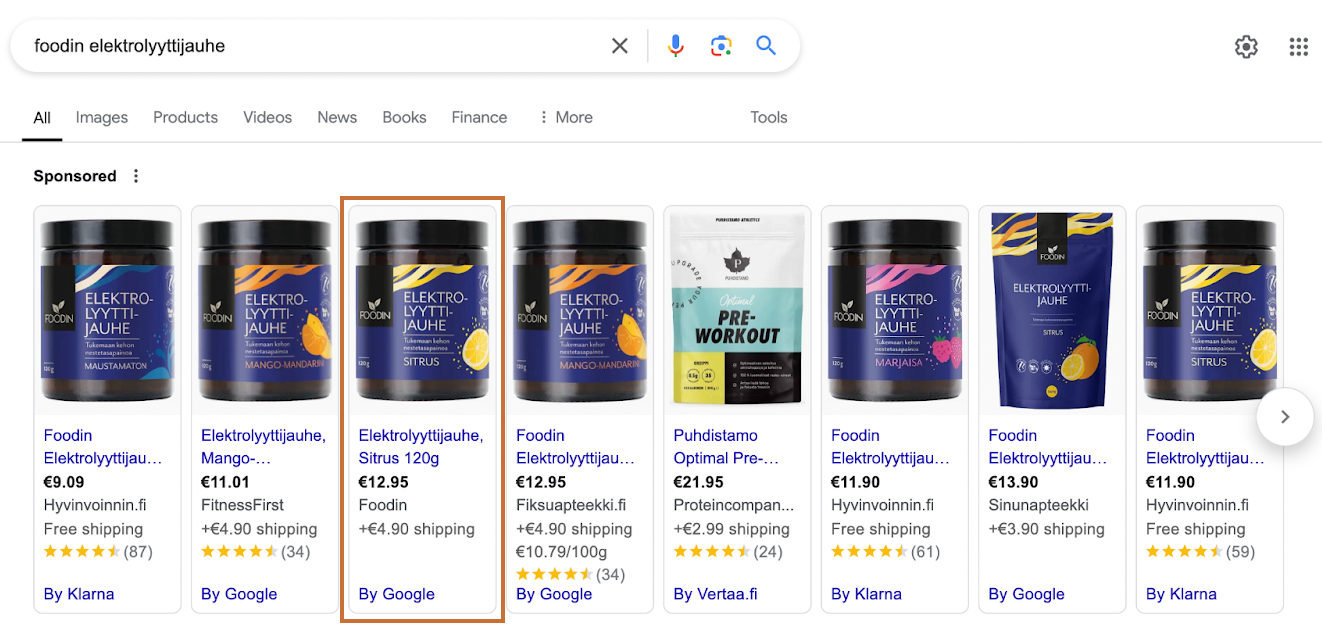Clear the search query with the X icon
1322x634 pixels.
pos(620,46)
